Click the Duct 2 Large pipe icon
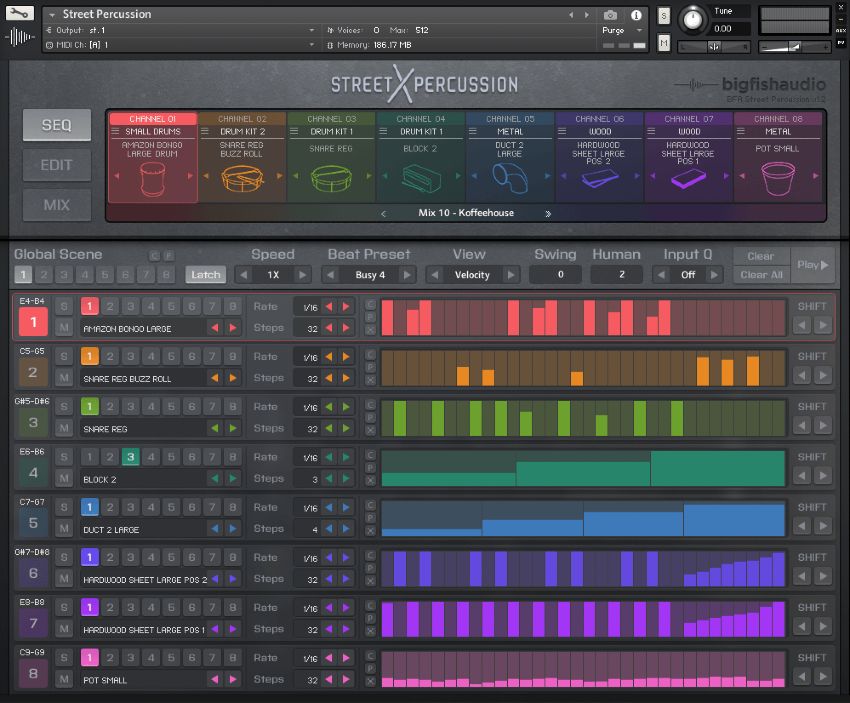Viewport: 850px width, 703px height. pyautogui.click(x=509, y=178)
